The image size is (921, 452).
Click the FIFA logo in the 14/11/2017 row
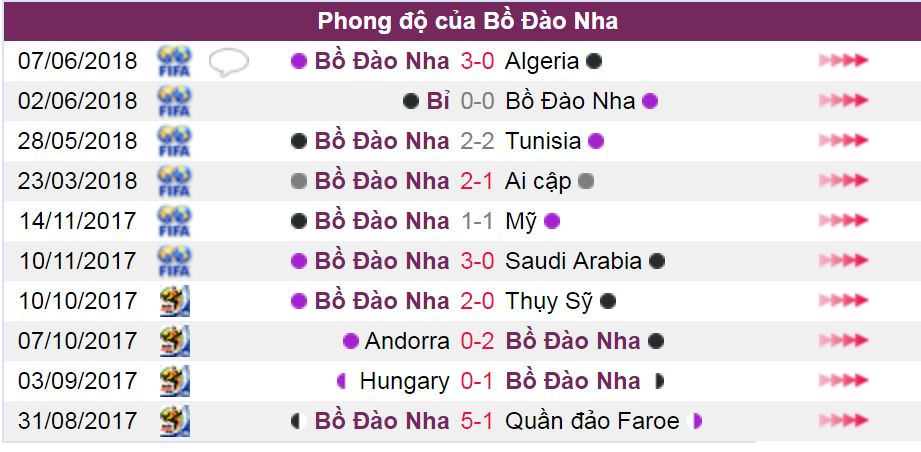(174, 221)
